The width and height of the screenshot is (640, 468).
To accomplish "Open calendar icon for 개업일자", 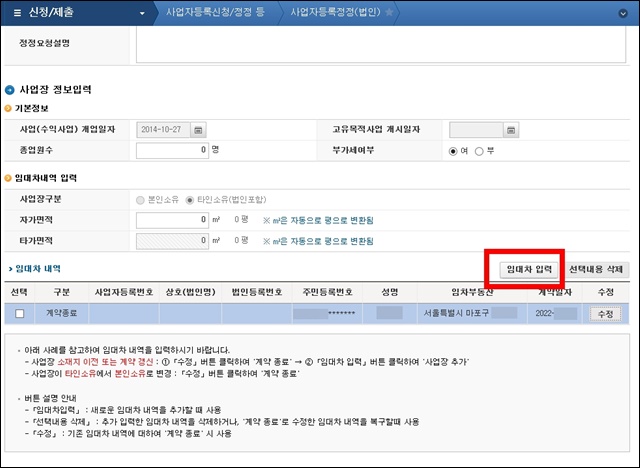I will point(198,130).
